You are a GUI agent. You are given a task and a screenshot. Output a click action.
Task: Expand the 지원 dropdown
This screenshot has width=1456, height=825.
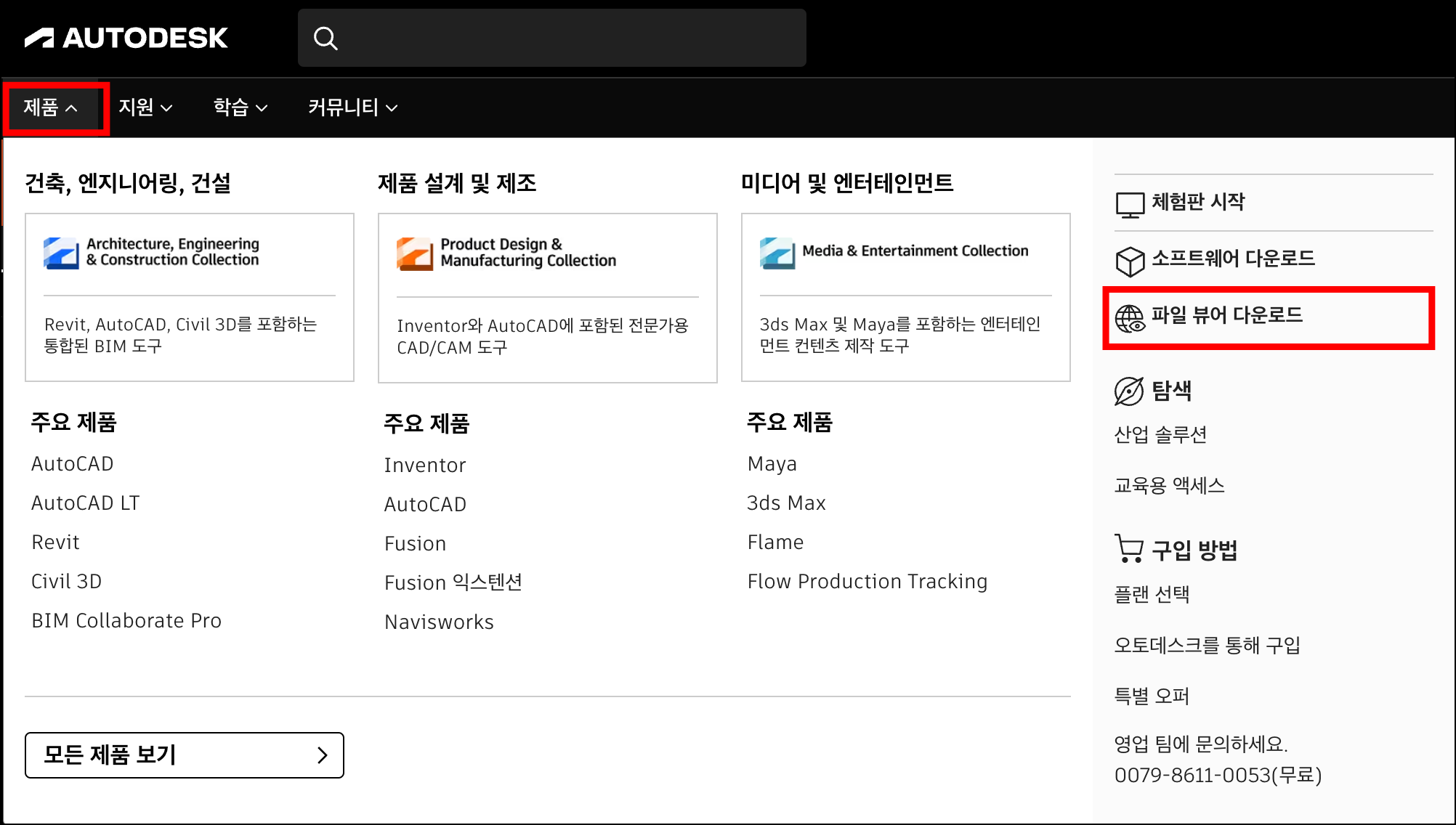pyautogui.click(x=145, y=108)
